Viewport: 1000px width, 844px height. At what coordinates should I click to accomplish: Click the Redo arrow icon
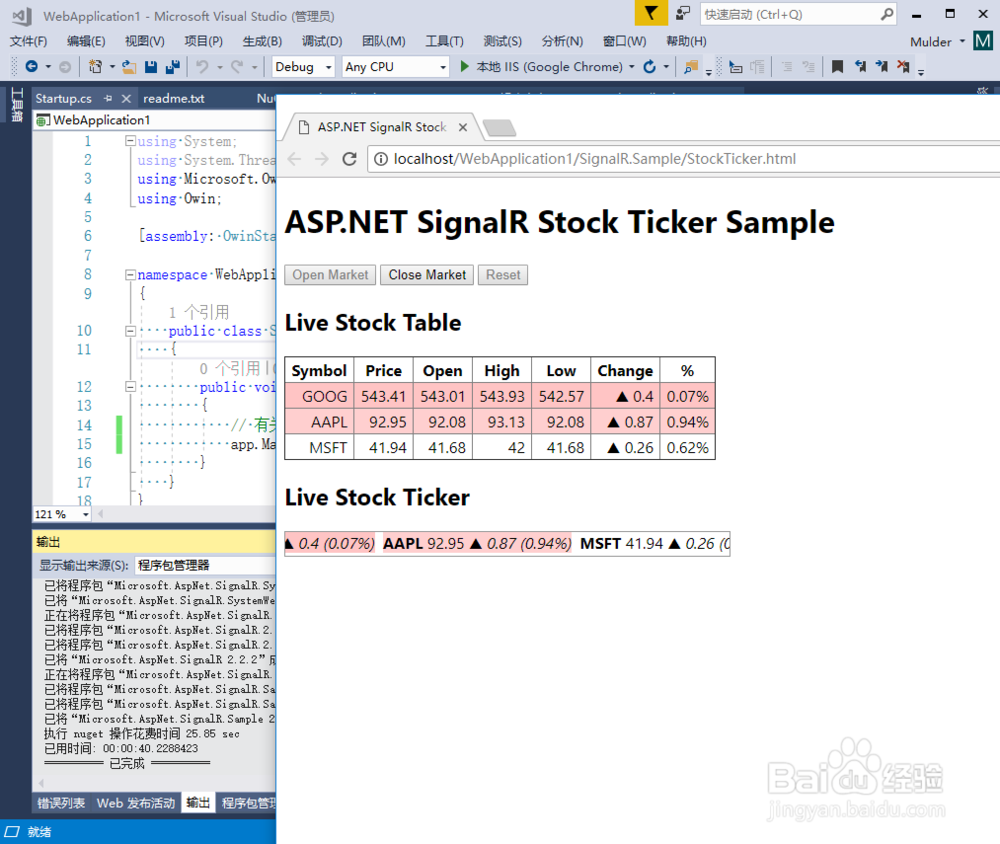[237, 66]
